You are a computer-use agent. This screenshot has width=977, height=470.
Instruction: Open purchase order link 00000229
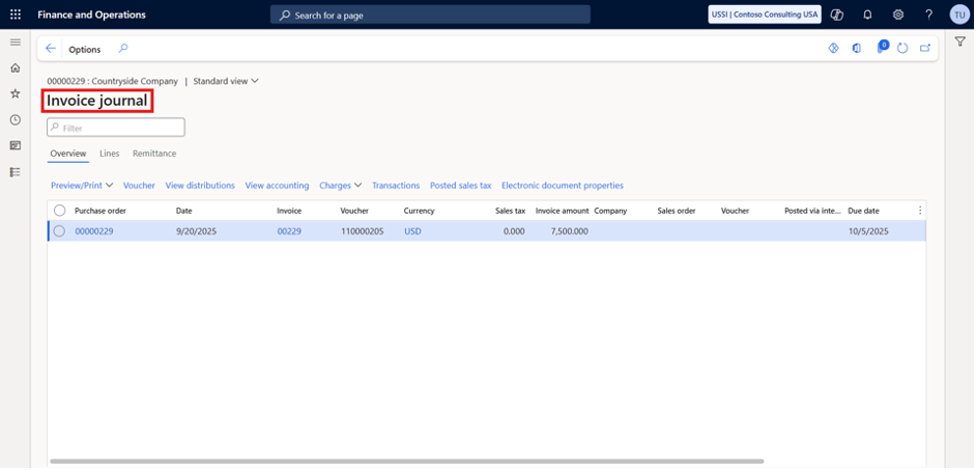(x=94, y=231)
